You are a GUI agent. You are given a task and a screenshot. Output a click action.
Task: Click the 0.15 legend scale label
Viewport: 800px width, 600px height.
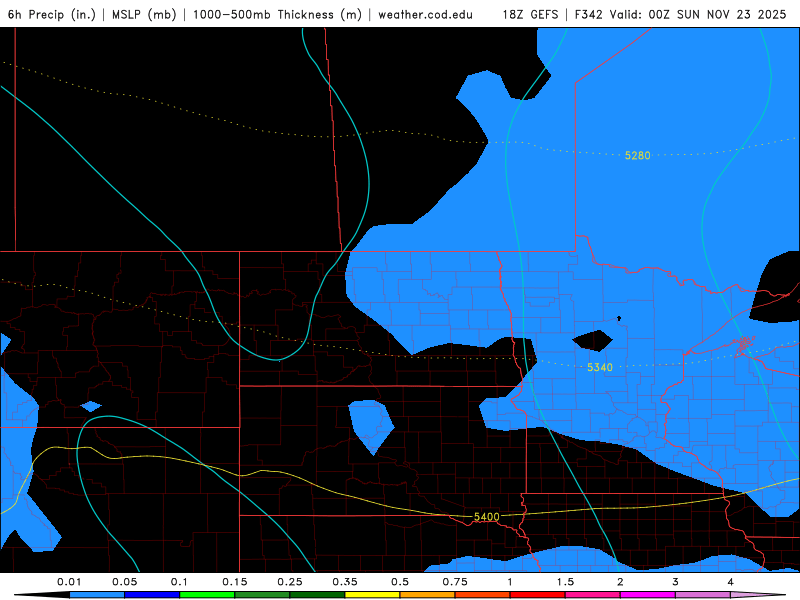(x=235, y=582)
